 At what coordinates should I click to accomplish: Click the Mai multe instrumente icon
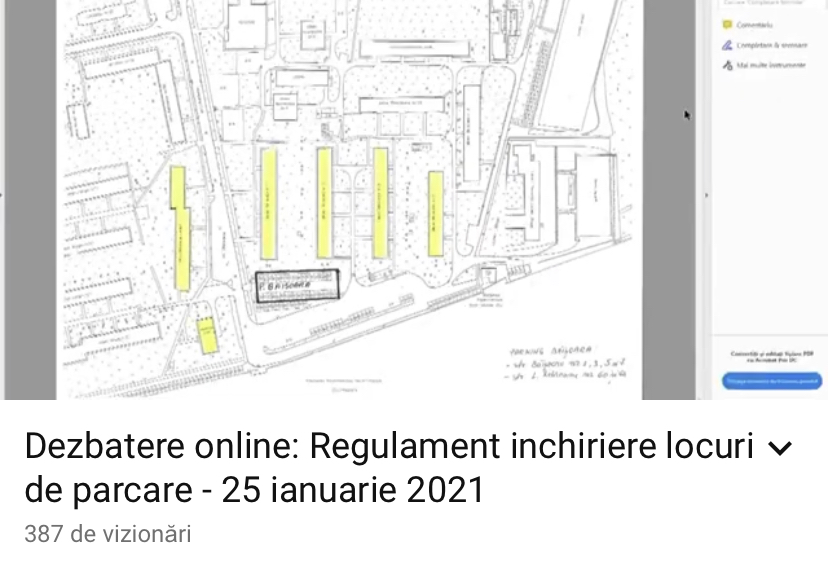click(726, 66)
